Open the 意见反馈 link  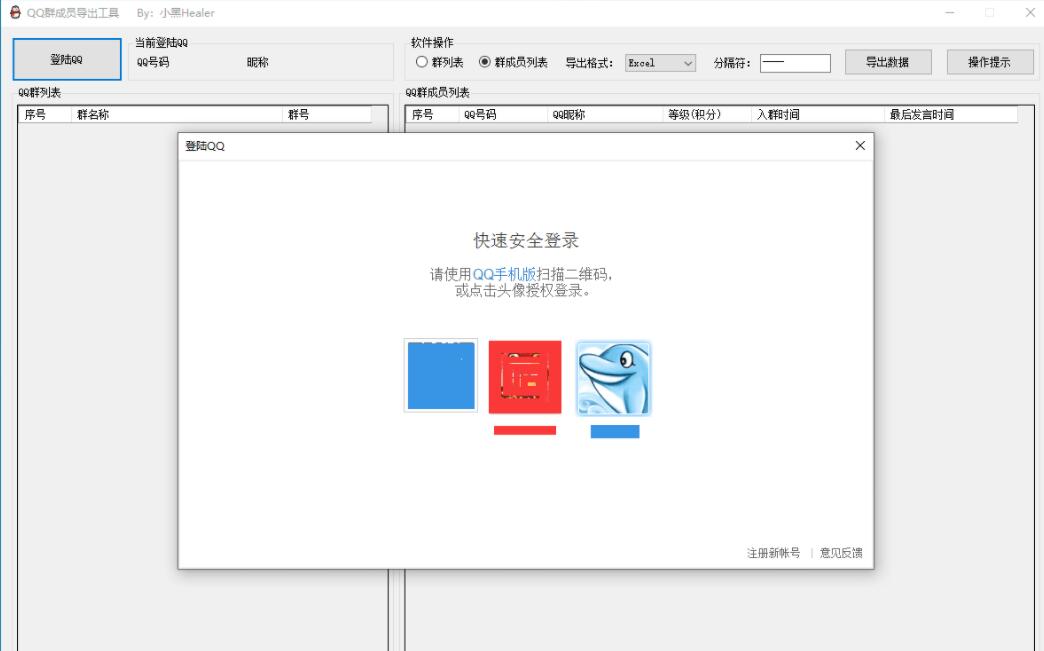click(841, 552)
